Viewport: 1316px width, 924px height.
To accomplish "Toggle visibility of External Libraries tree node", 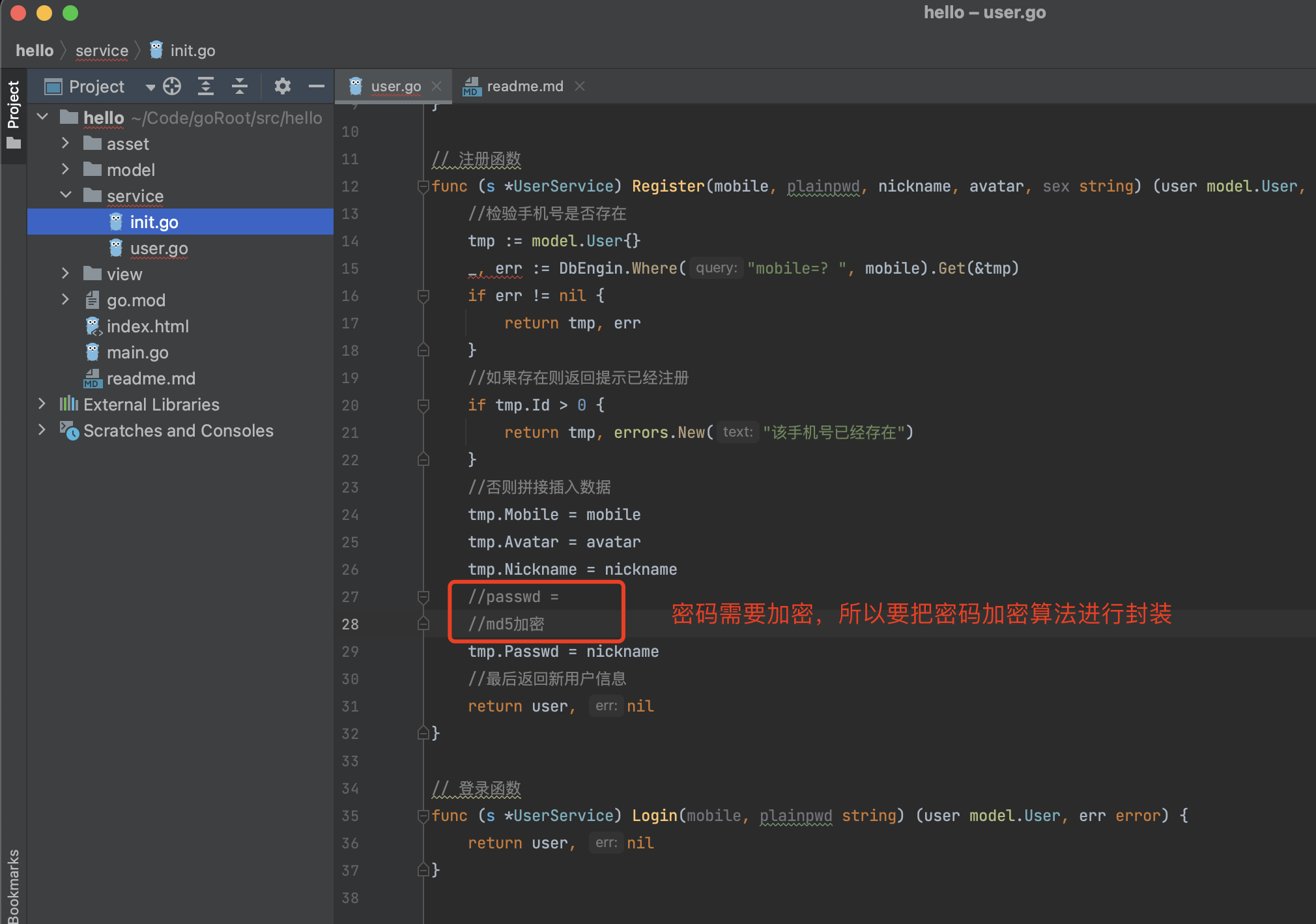I will (x=40, y=404).
